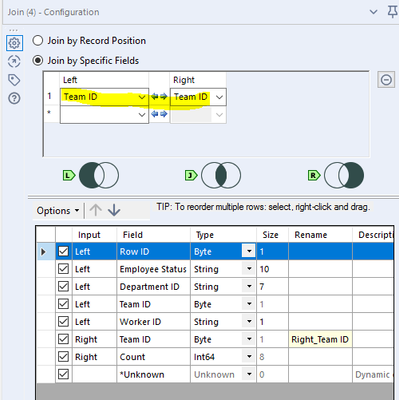This screenshot has height=400, width=399.
Task: Click swap arrows between Team ID fields
Action: click(x=159, y=97)
